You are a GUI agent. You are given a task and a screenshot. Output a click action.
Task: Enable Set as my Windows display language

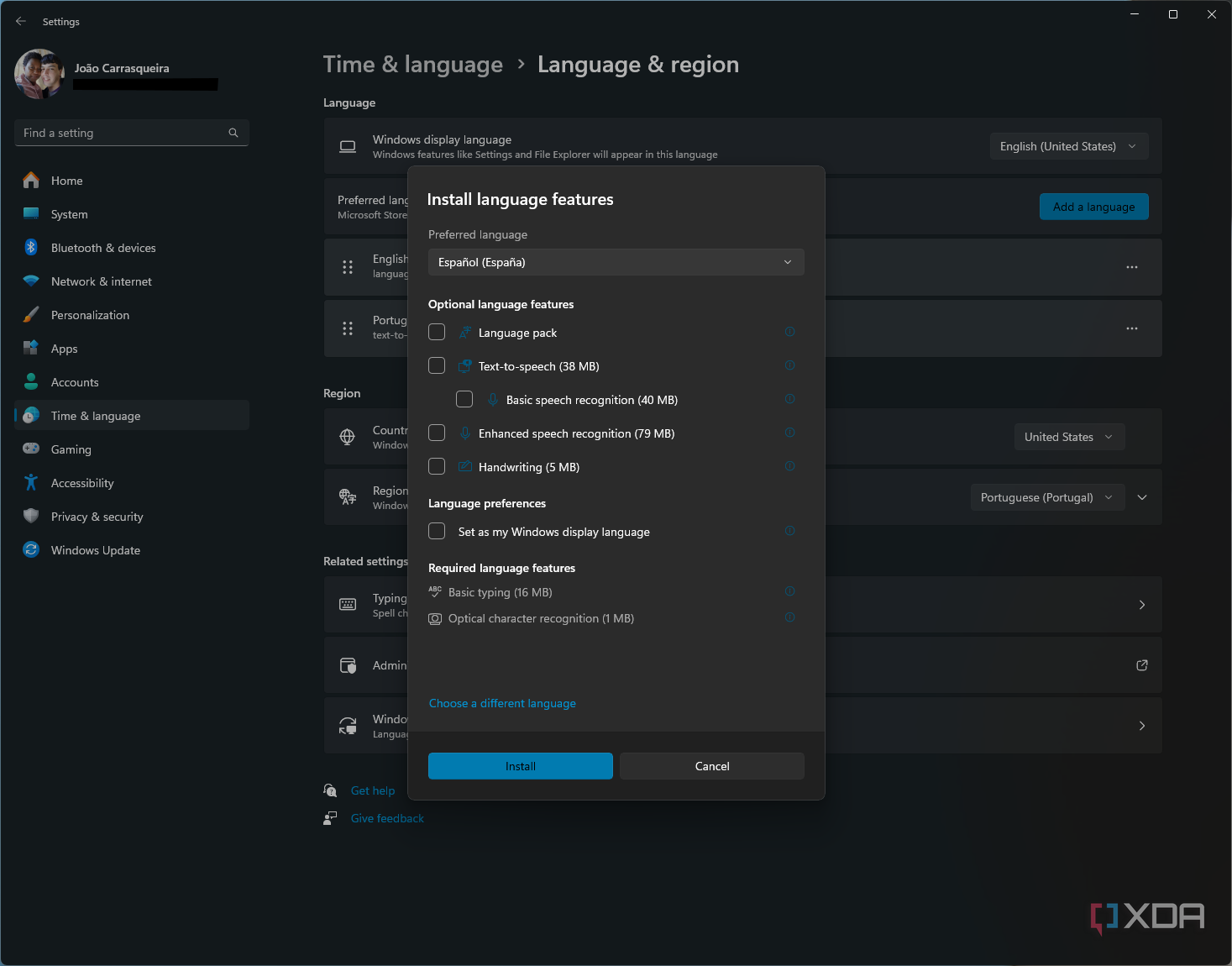pos(437,531)
